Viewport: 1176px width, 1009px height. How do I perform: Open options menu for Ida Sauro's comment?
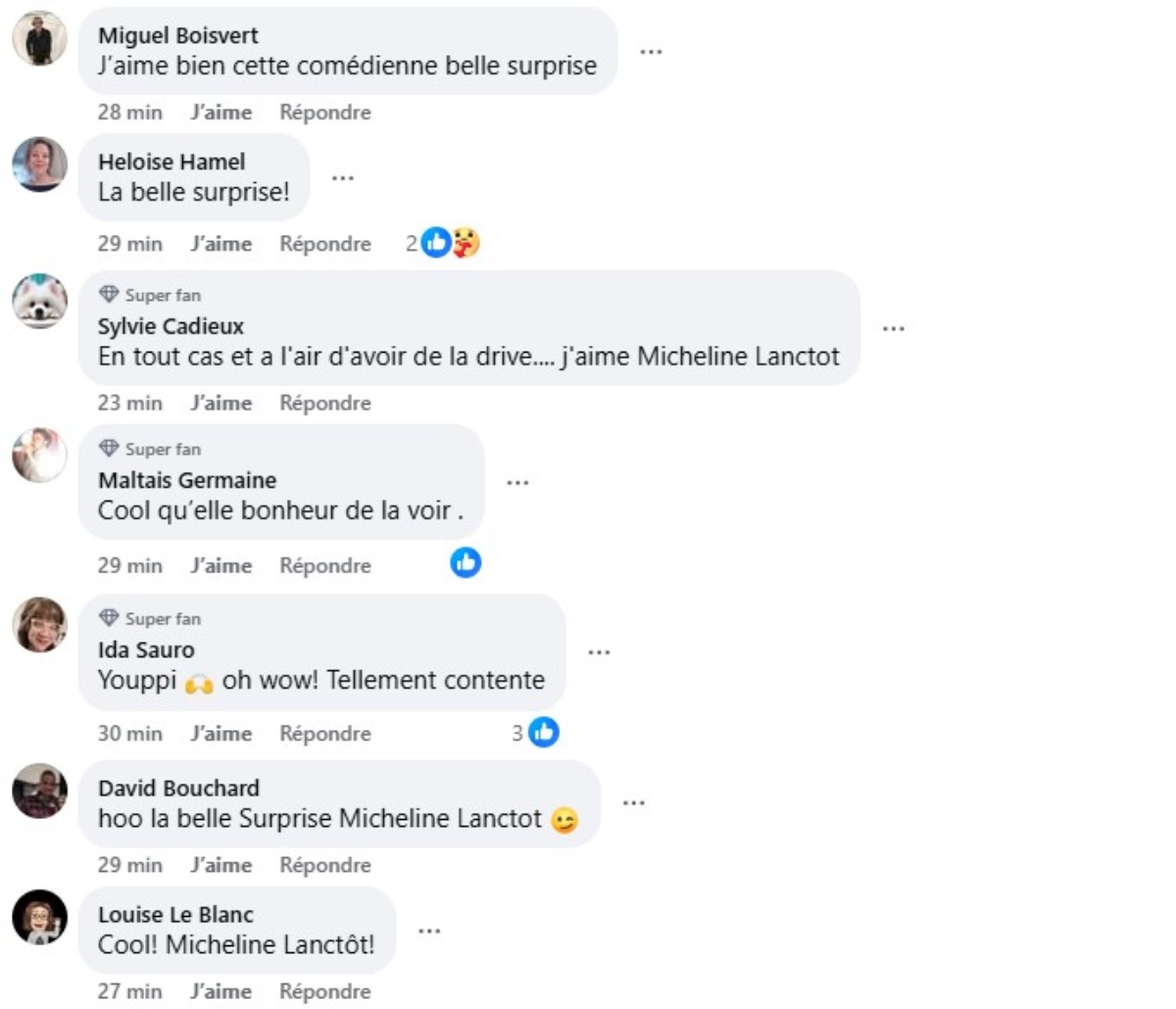tap(599, 651)
